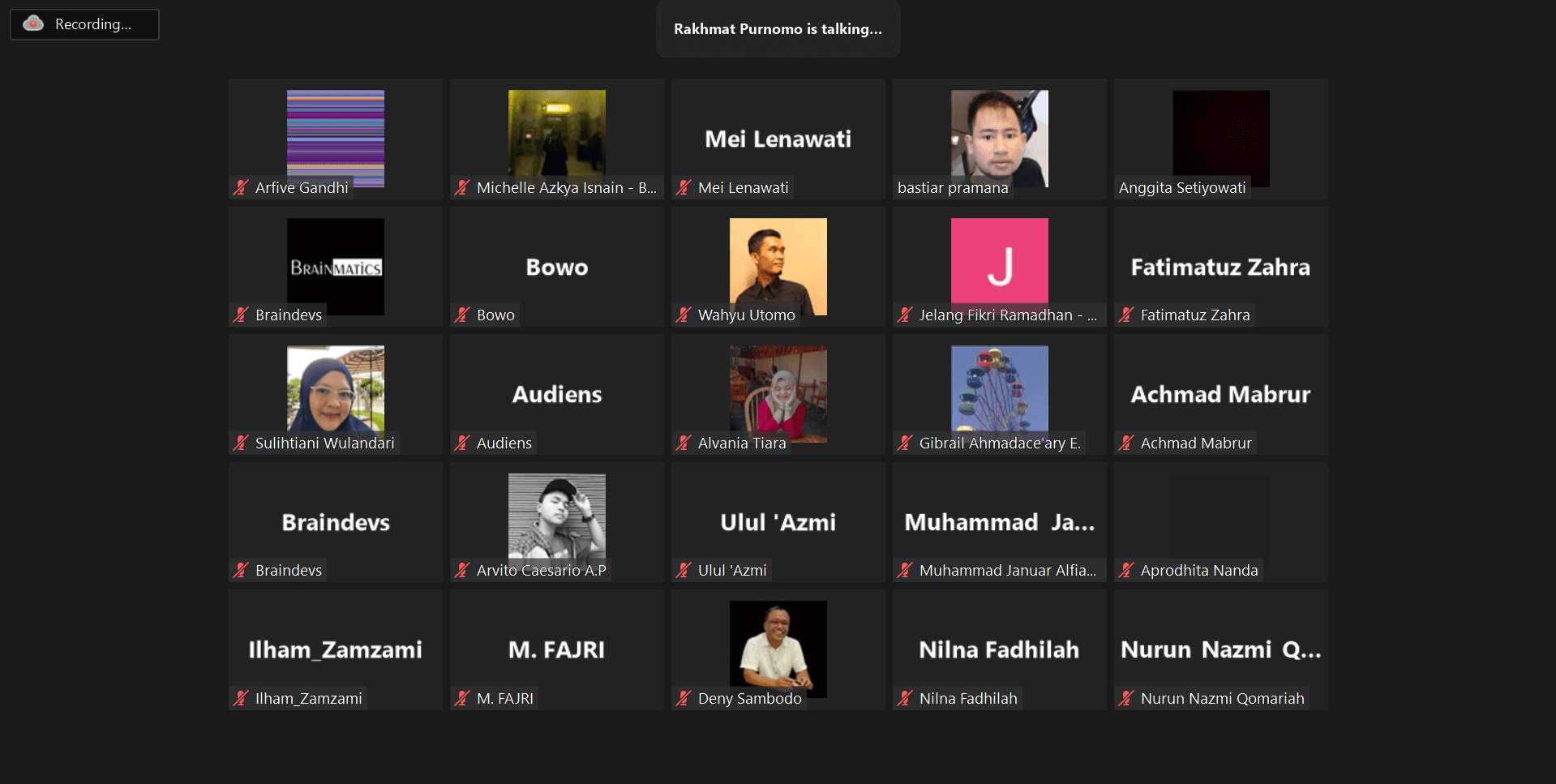Select the large Fatimatuz Zahra name tile
The height and width of the screenshot is (784, 1556).
pyautogui.click(x=1220, y=267)
